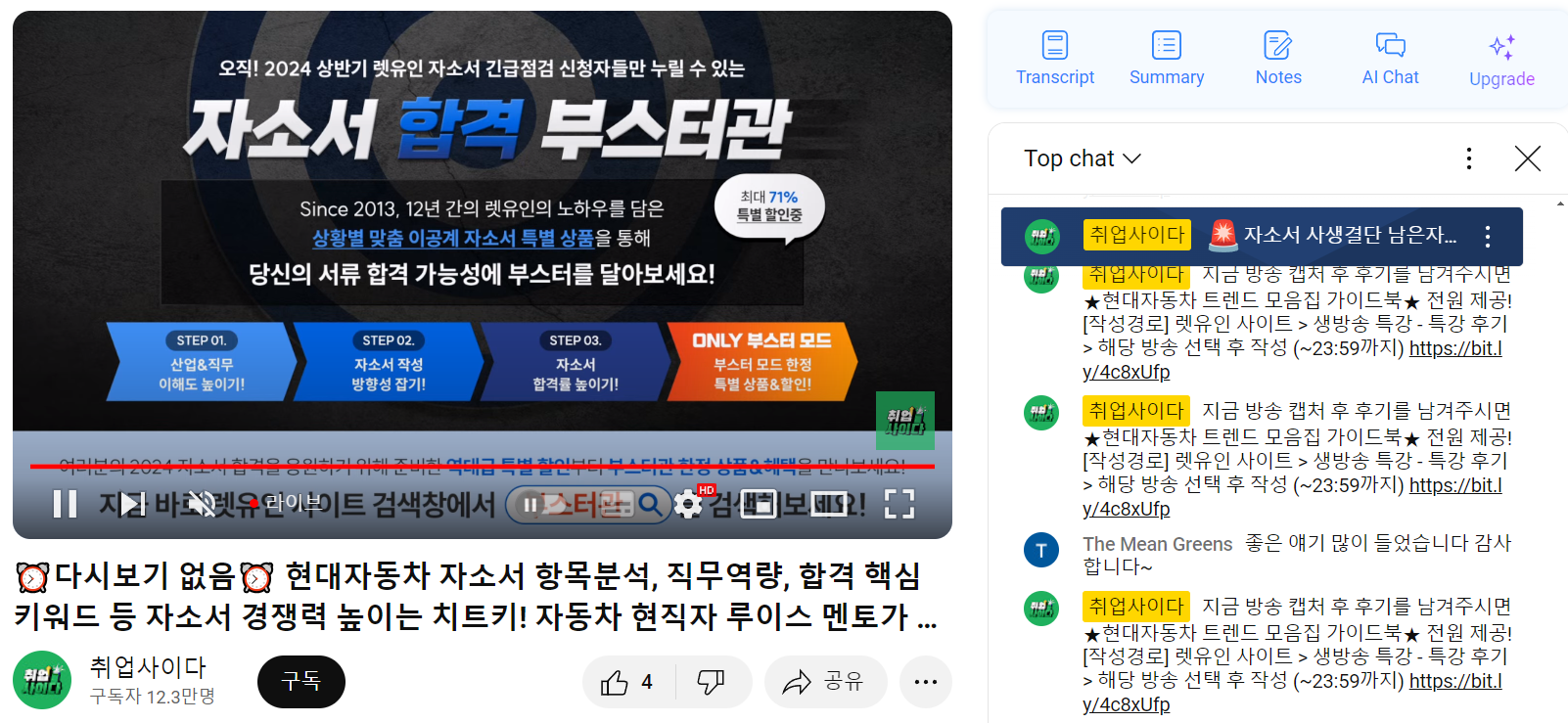Open the AI Chat tab

[x=1390, y=59]
